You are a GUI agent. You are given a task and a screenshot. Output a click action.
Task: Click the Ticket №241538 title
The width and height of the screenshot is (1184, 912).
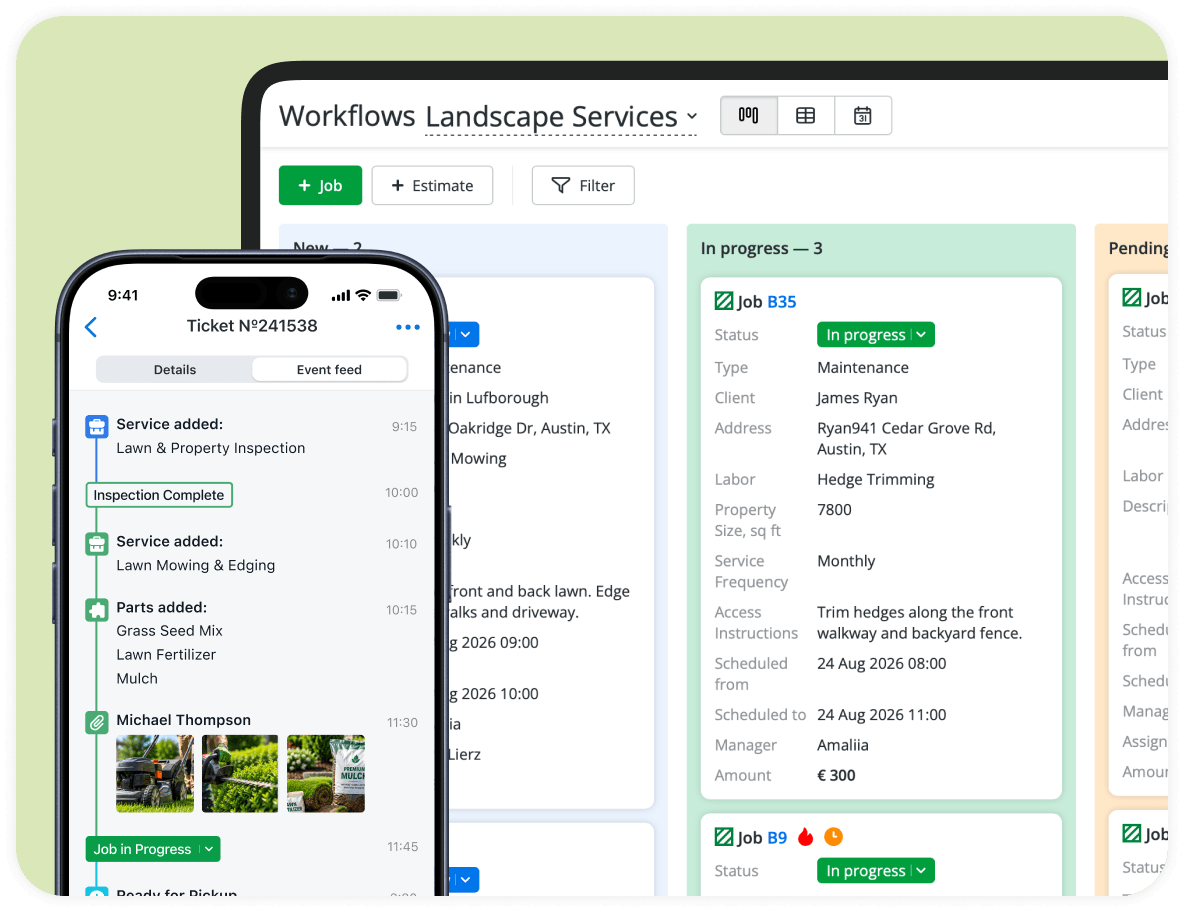pyautogui.click(x=252, y=326)
